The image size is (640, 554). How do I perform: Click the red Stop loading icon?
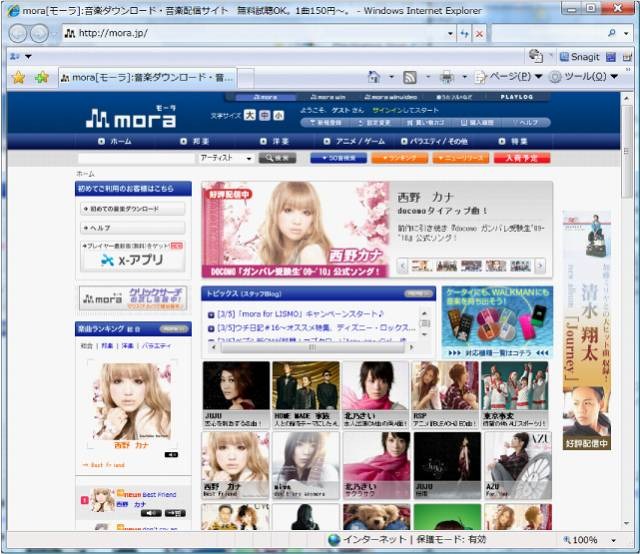click(x=479, y=34)
